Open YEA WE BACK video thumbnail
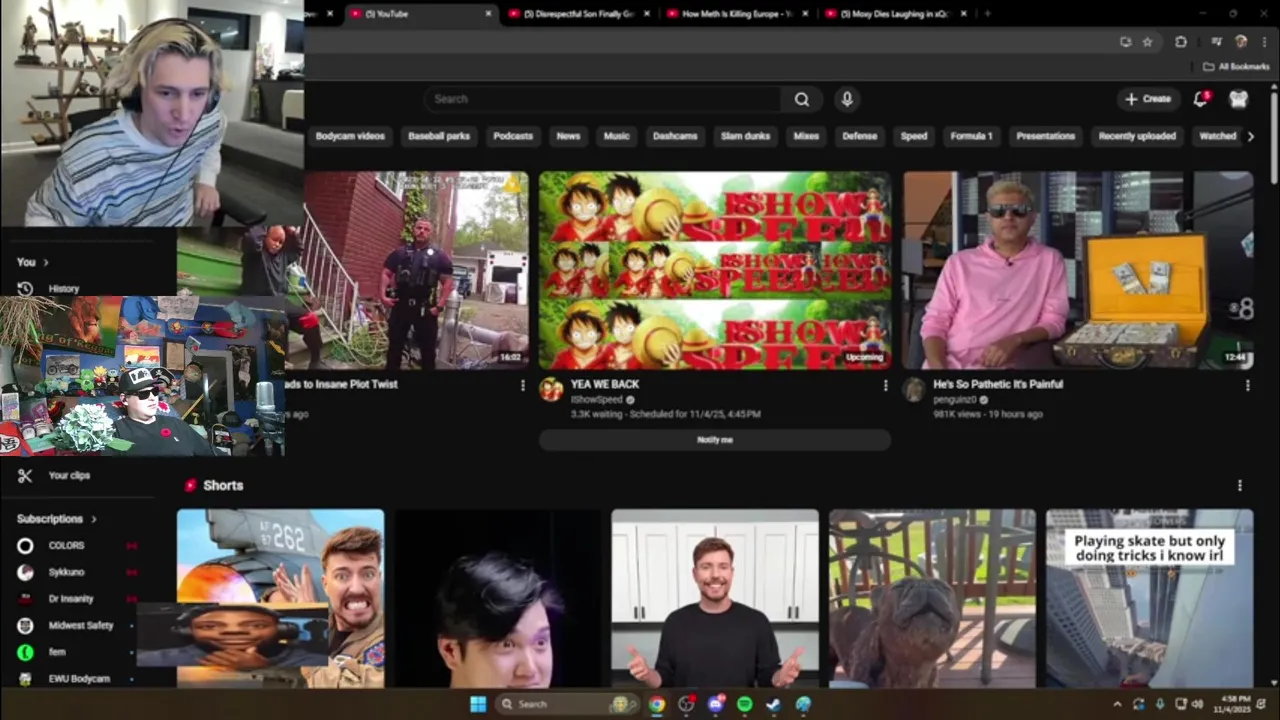This screenshot has height=720, width=1280. [x=715, y=270]
